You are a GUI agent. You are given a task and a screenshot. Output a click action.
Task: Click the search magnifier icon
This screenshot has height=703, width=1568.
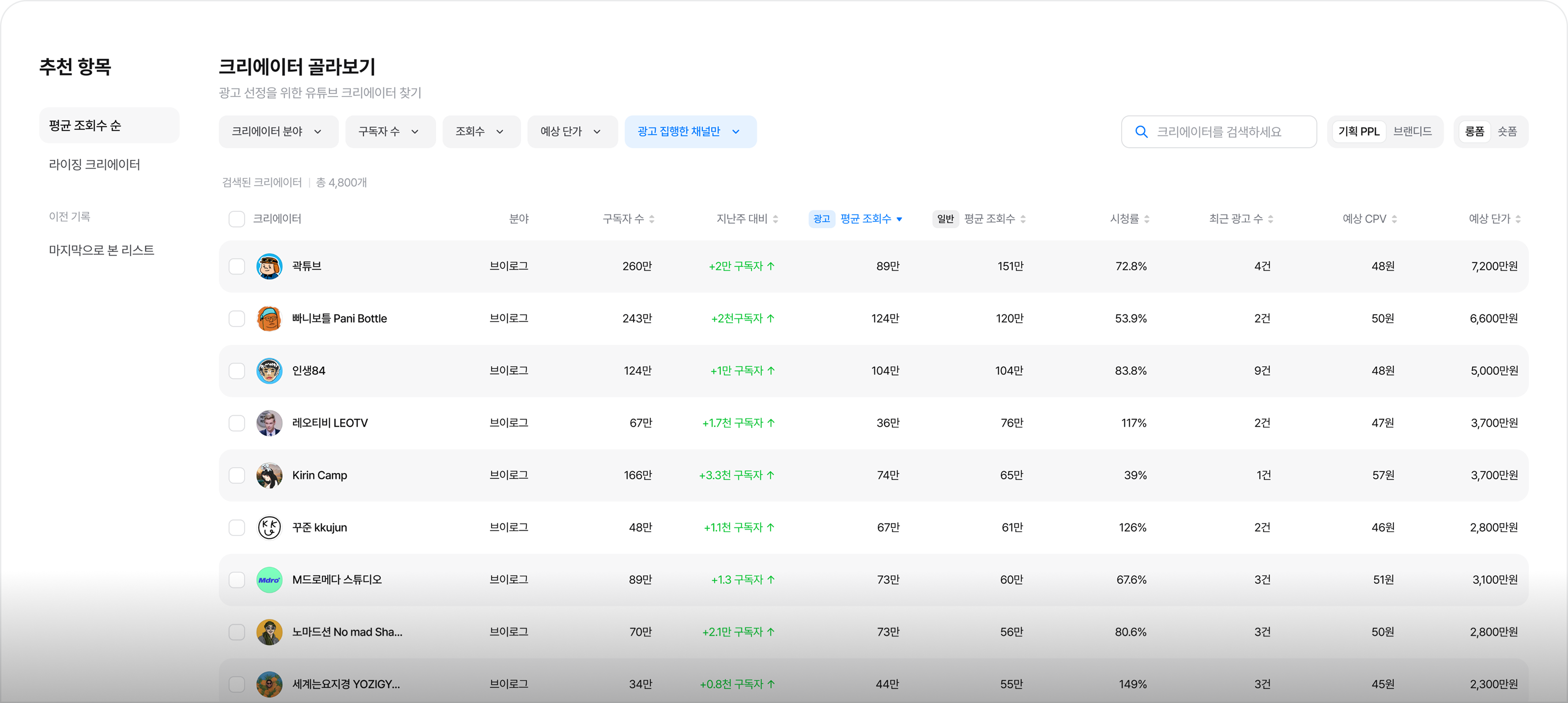1141,132
